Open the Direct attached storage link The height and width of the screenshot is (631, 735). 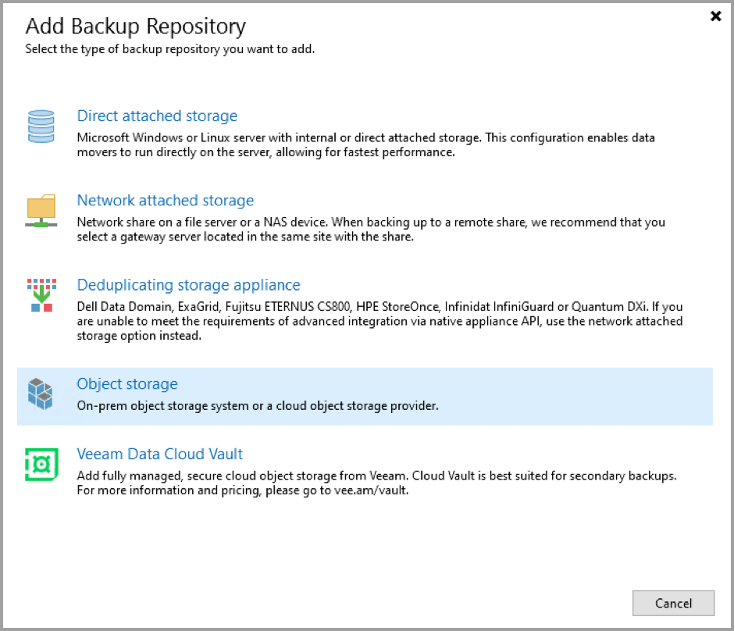[x=157, y=116]
